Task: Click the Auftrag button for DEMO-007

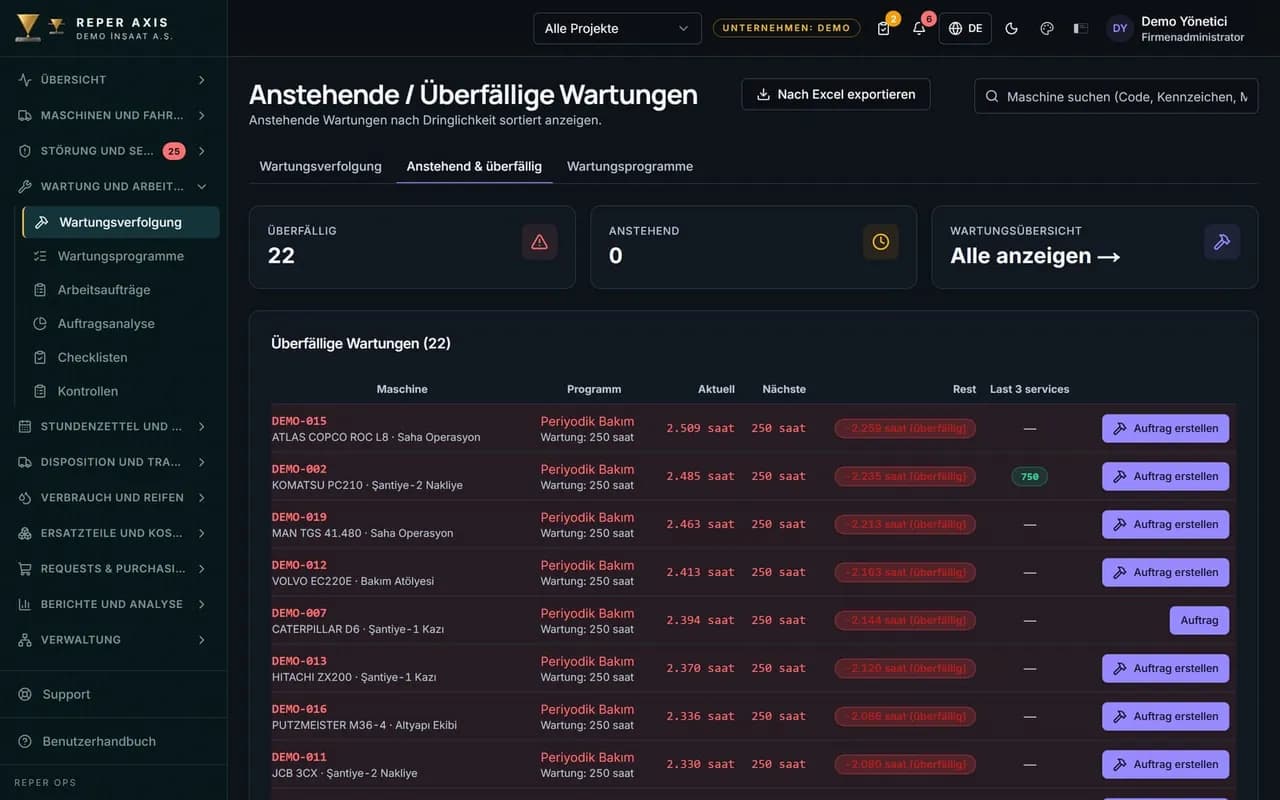Action: pyautogui.click(x=1200, y=620)
